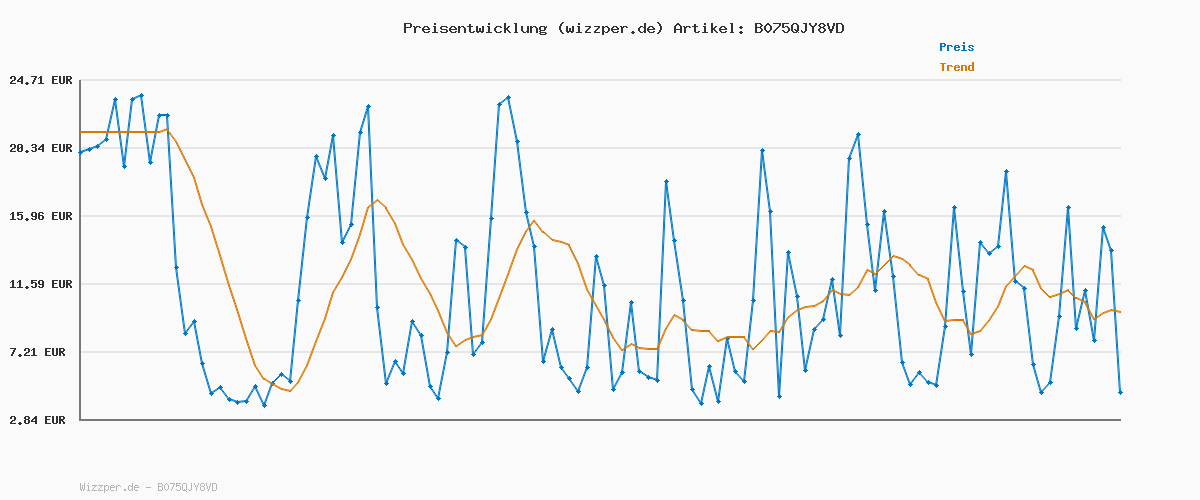Click the 2.84 EUR axis label

tap(40, 420)
